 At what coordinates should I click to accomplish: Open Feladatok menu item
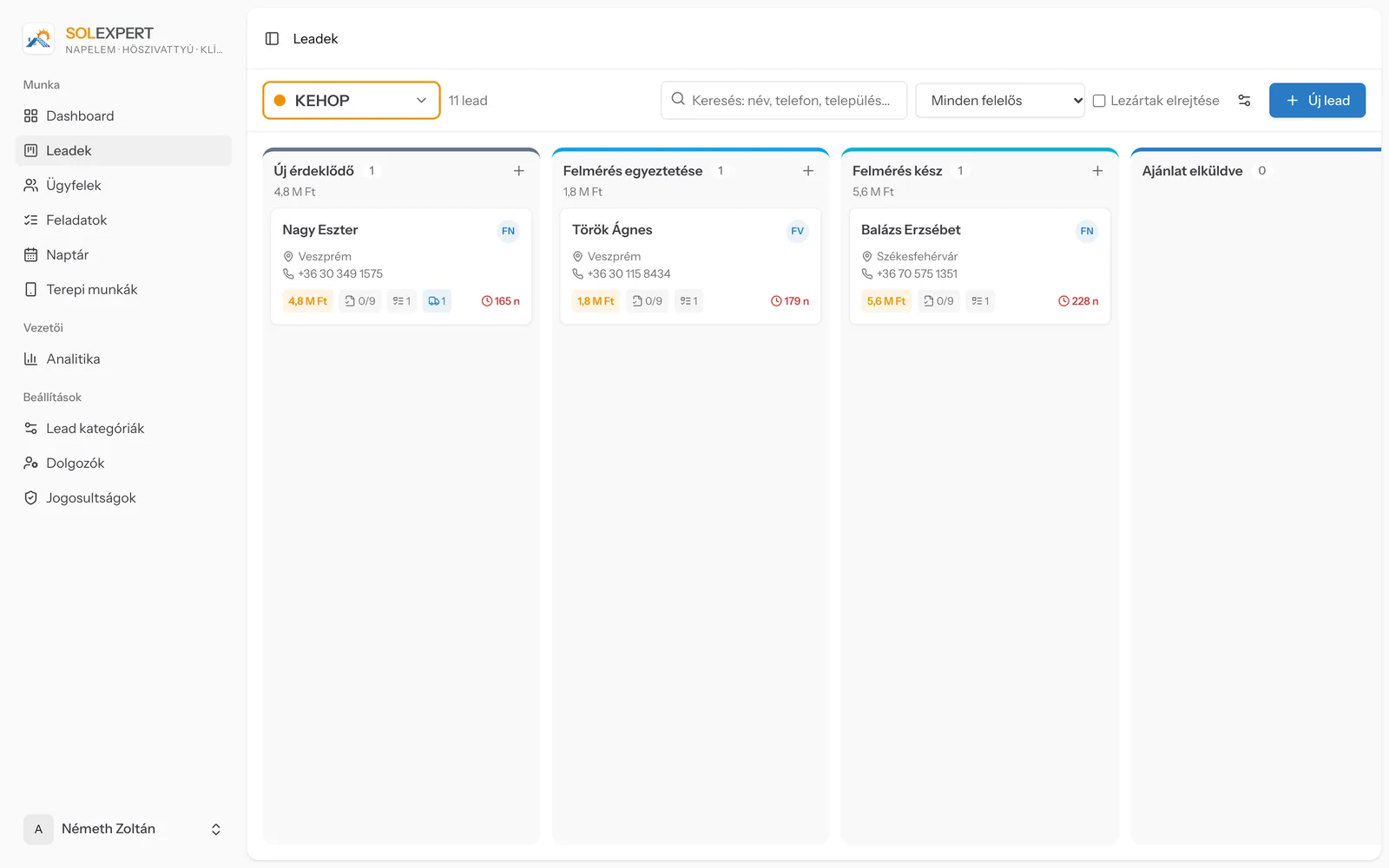click(123, 220)
